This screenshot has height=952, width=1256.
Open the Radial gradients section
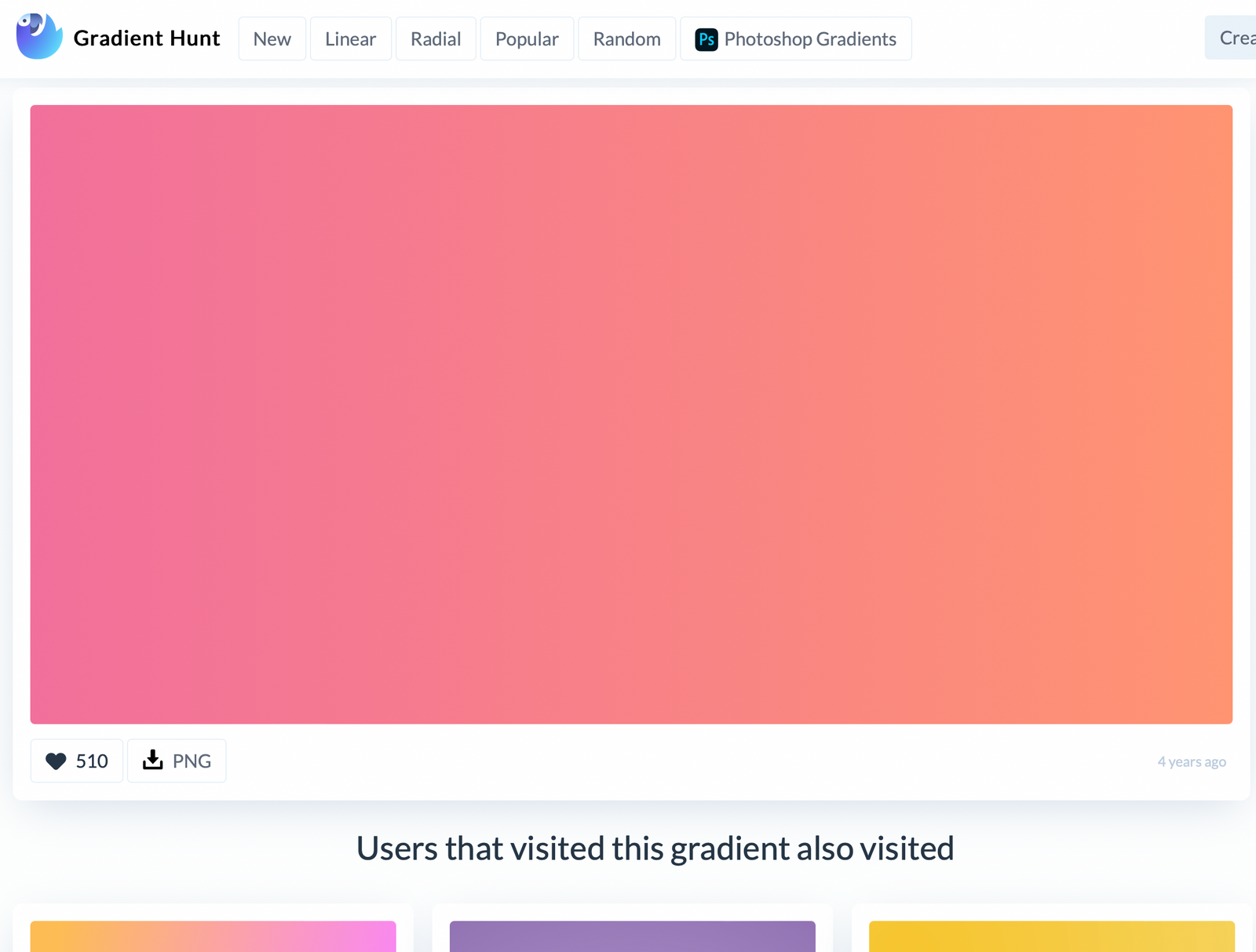pos(435,38)
